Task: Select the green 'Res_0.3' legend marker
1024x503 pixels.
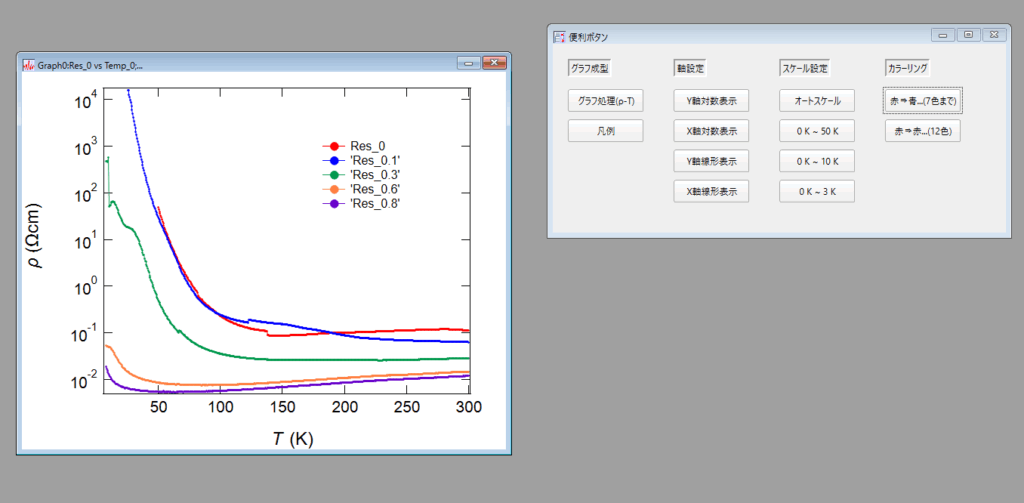Action: [333, 175]
